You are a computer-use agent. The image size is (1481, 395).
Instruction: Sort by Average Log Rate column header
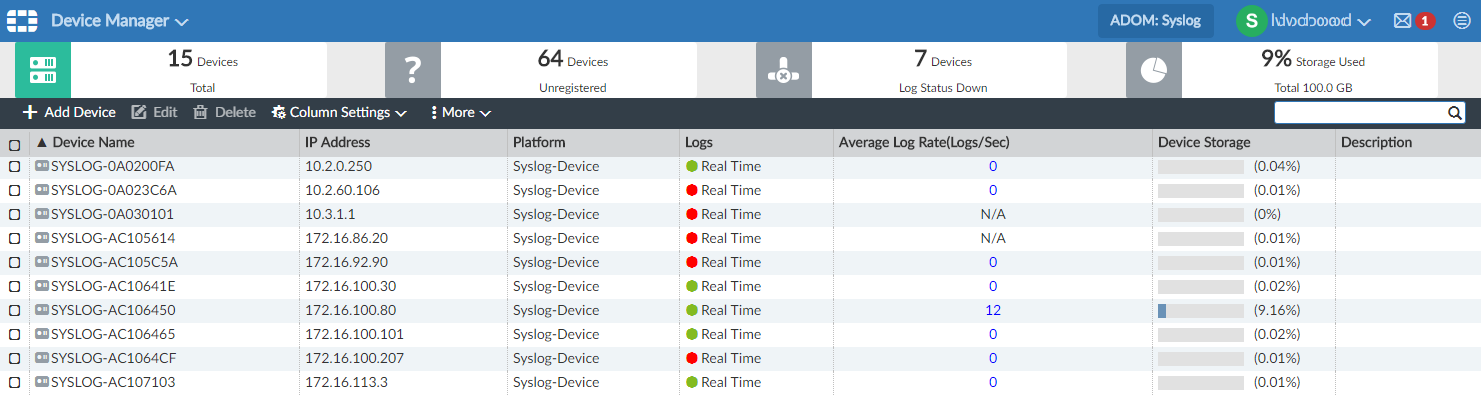click(924, 142)
